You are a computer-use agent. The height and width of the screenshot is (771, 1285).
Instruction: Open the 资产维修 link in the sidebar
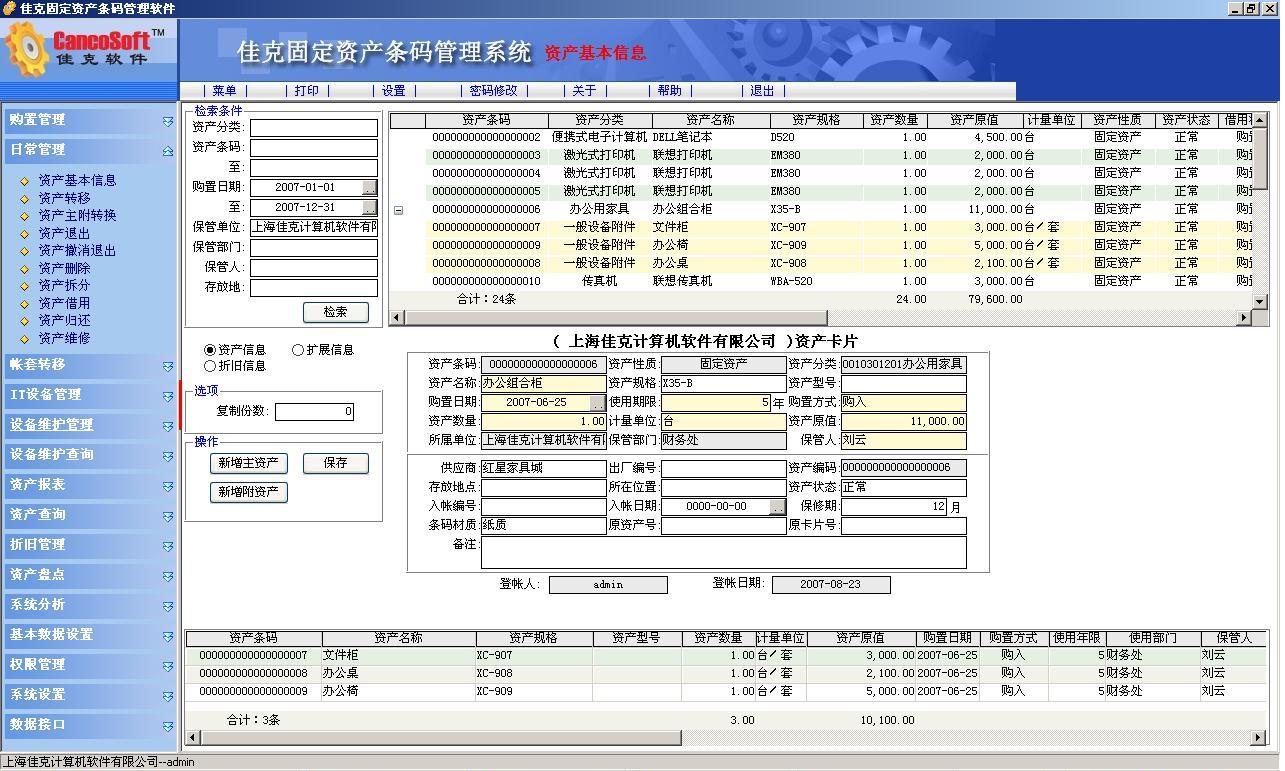coord(64,339)
